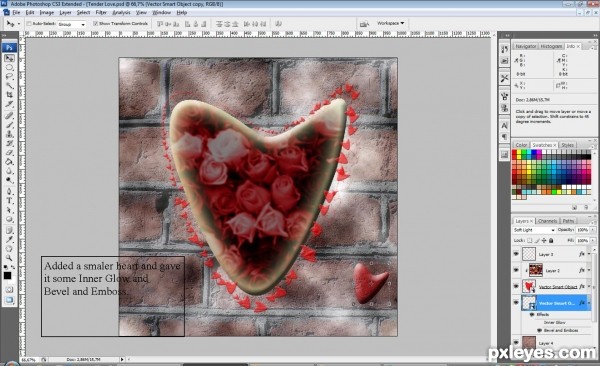Select the Lasso tool
This screenshot has width=600, height=366.
point(9,77)
